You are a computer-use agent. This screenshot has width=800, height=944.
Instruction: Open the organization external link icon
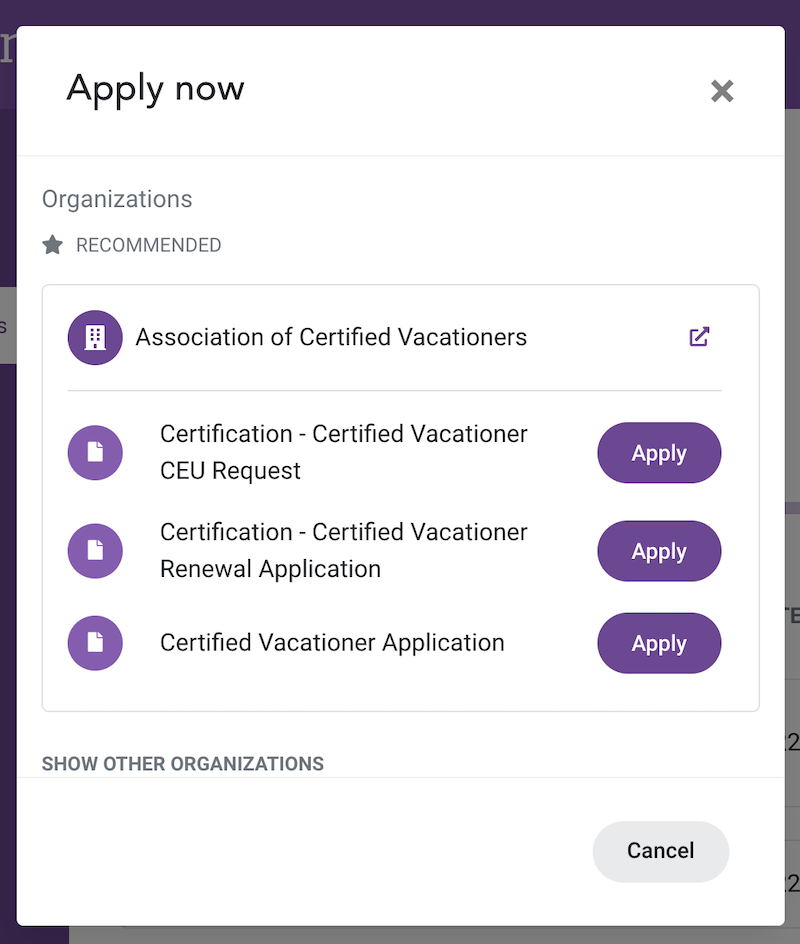pos(699,337)
